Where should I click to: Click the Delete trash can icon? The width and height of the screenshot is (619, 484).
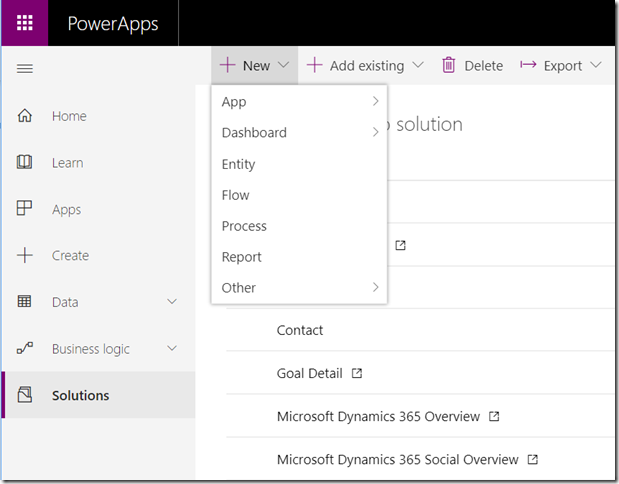point(449,65)
